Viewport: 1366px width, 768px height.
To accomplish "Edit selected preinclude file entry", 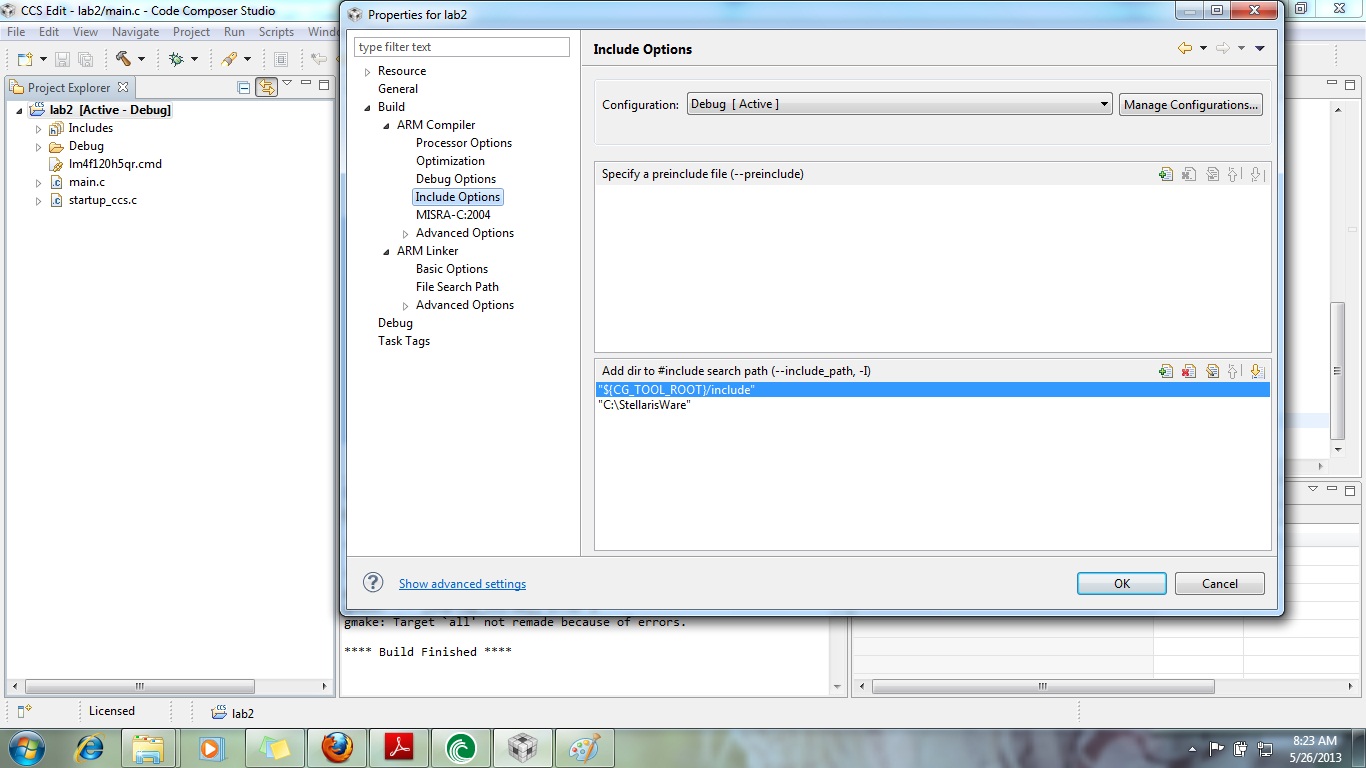I will pos(1212,174).
